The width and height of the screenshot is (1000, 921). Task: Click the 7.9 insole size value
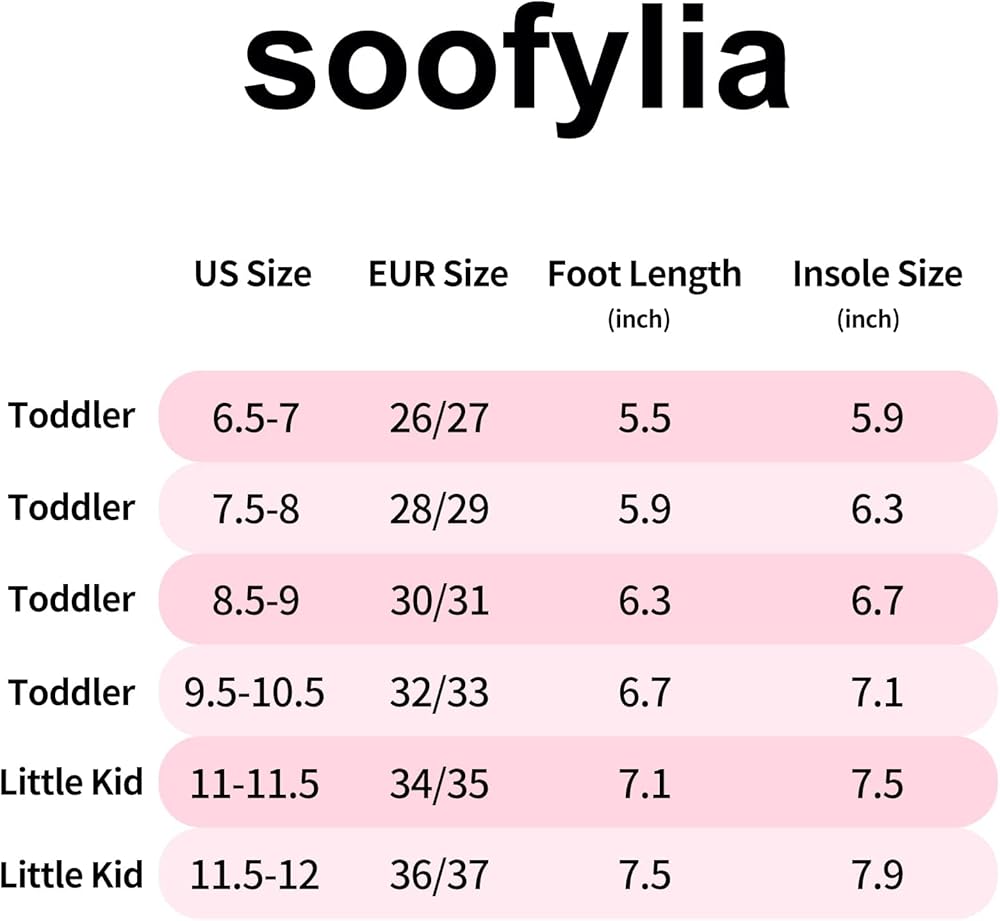pyautogui.click(x=877, y=876)
